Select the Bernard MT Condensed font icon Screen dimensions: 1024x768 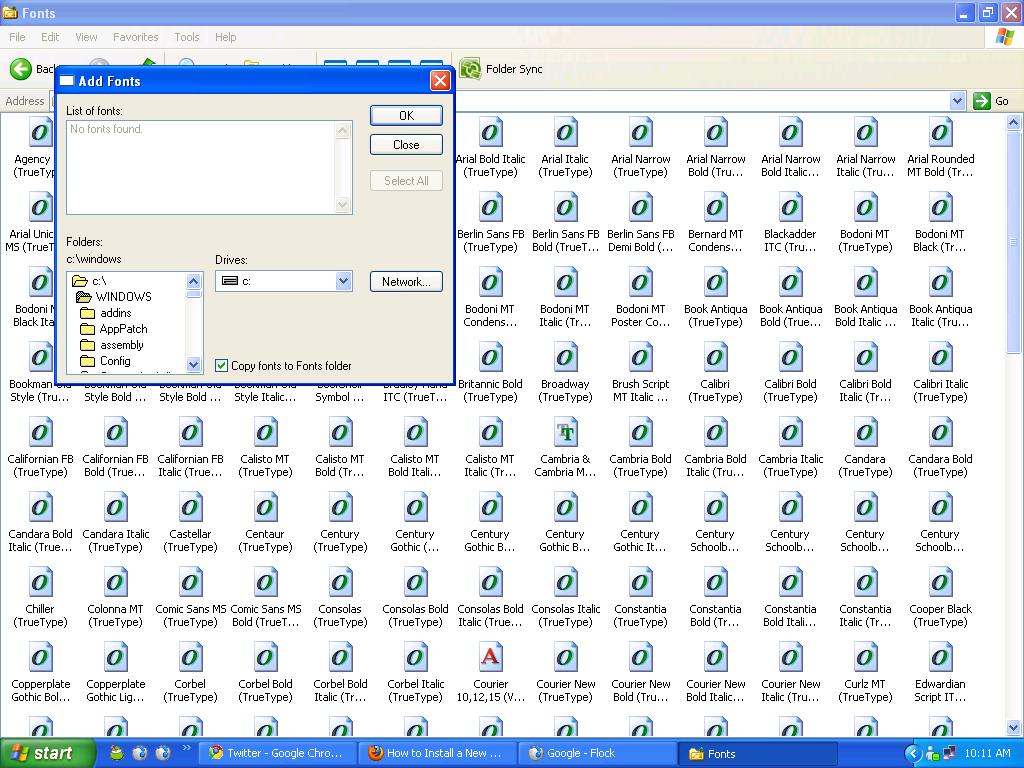(x=715, y=208)
